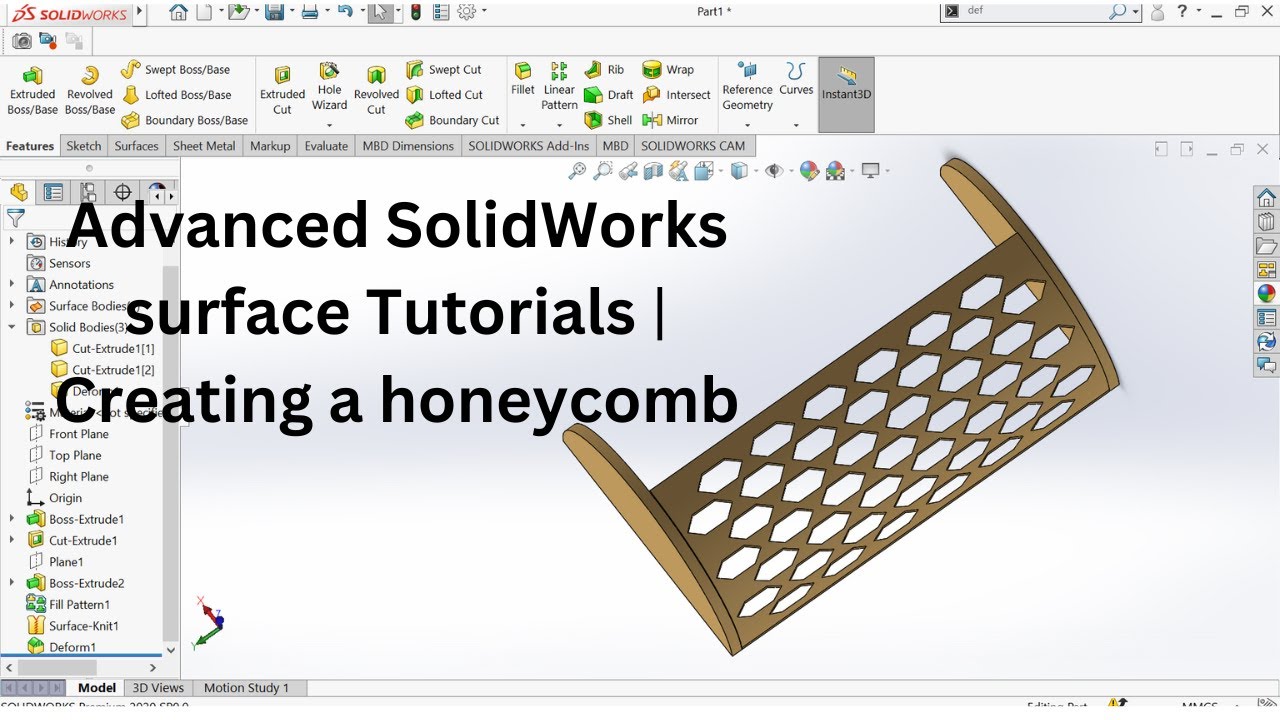The width and height of the screenshot is (1280, 720).
Task: Activate the Boundary Cut tool
Action: coord(452,120)
